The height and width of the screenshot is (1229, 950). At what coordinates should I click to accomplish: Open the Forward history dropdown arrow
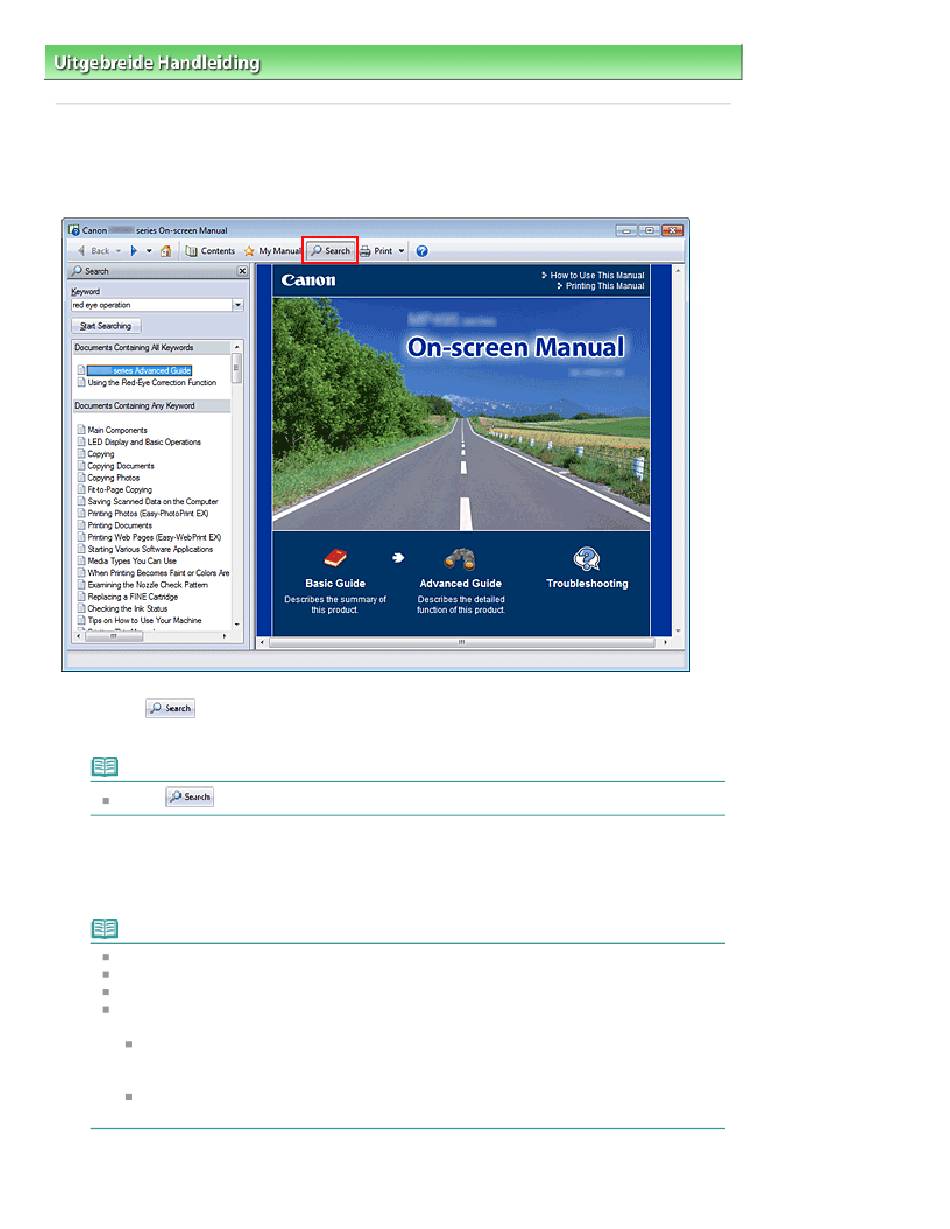click(x=149, y=251)
